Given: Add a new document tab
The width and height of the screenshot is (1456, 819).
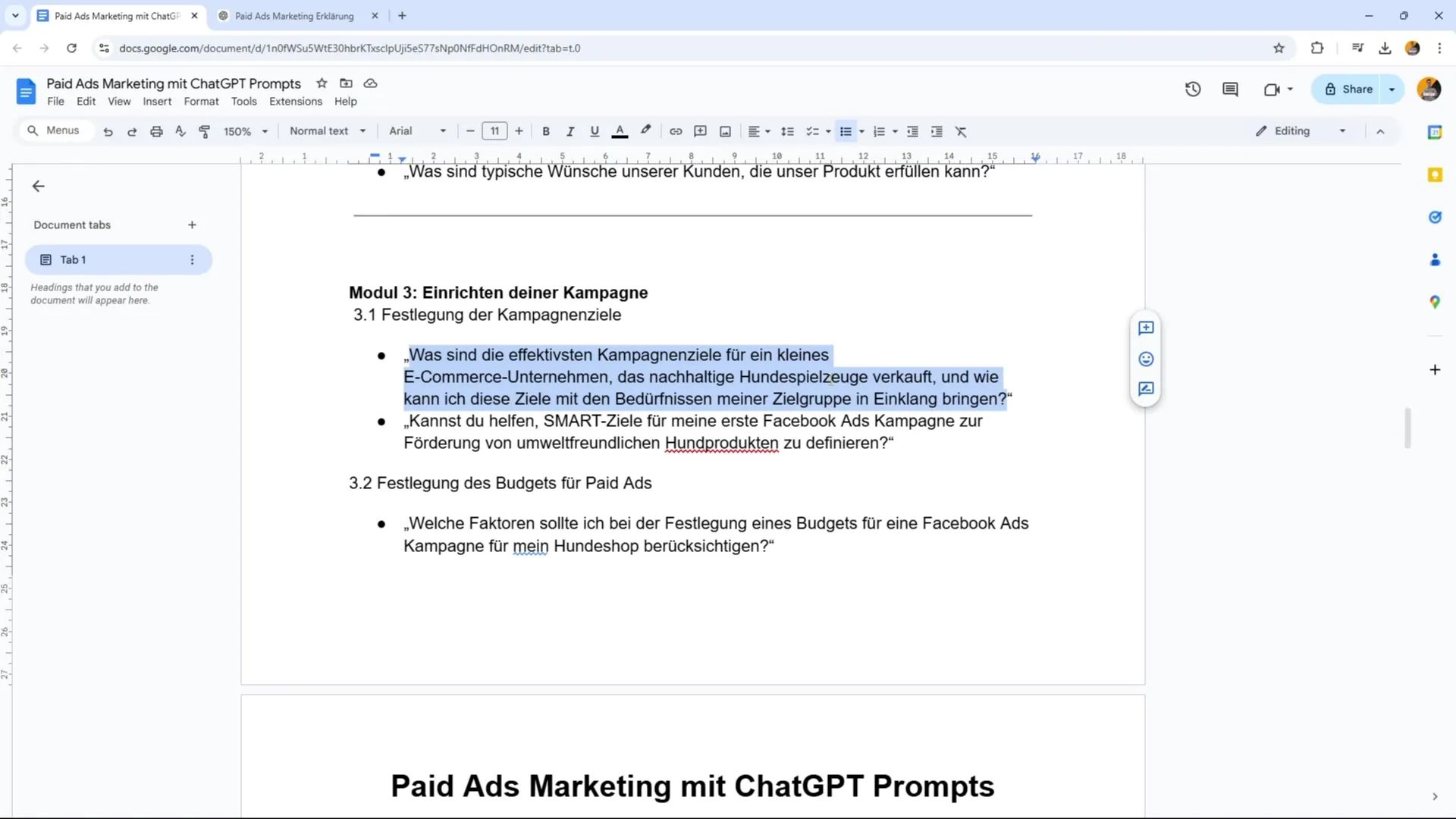Looking at the screenshot, I should [x=192, y=225].
